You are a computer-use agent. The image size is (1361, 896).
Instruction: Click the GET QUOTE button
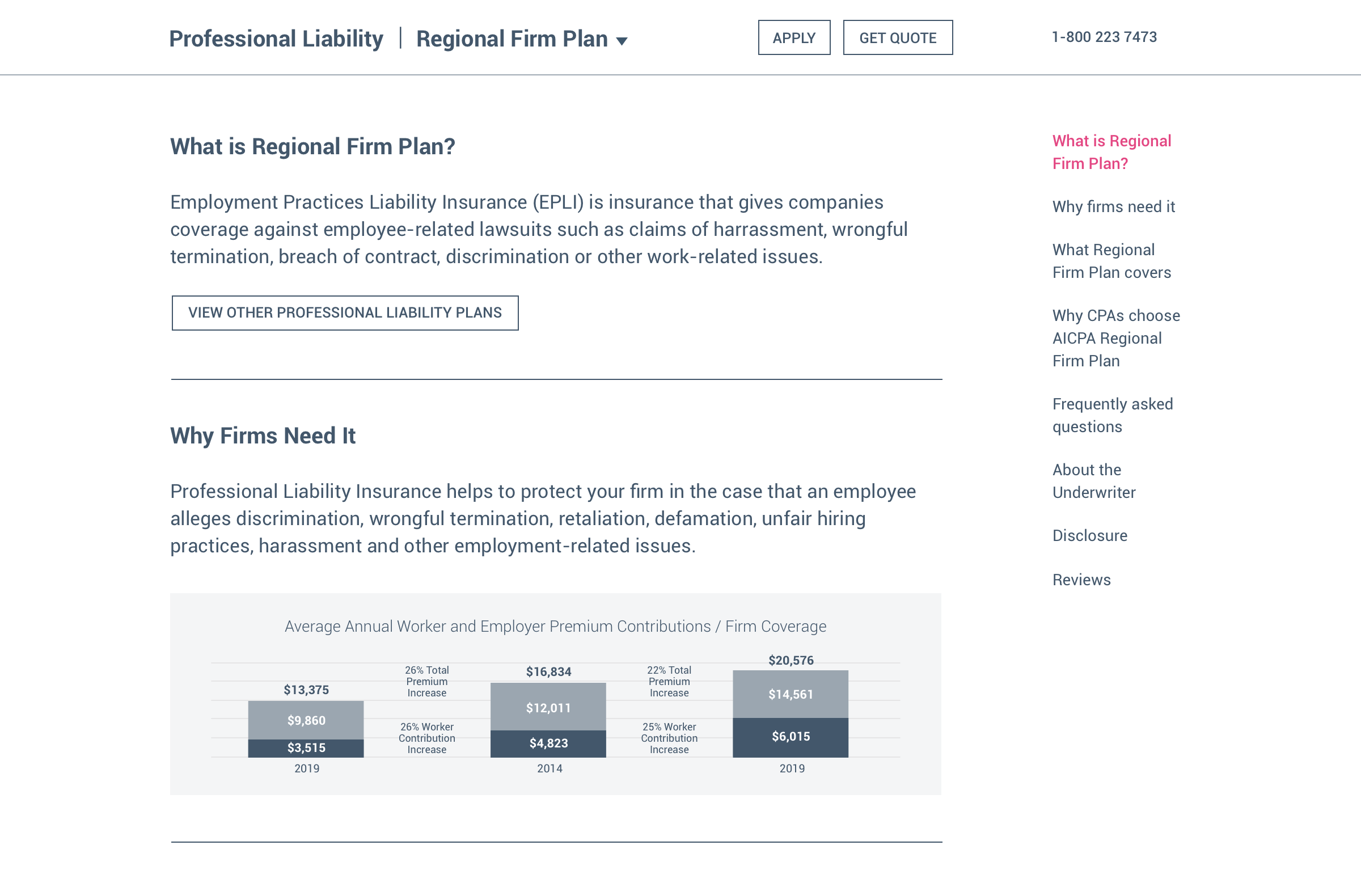click(897, 38)
